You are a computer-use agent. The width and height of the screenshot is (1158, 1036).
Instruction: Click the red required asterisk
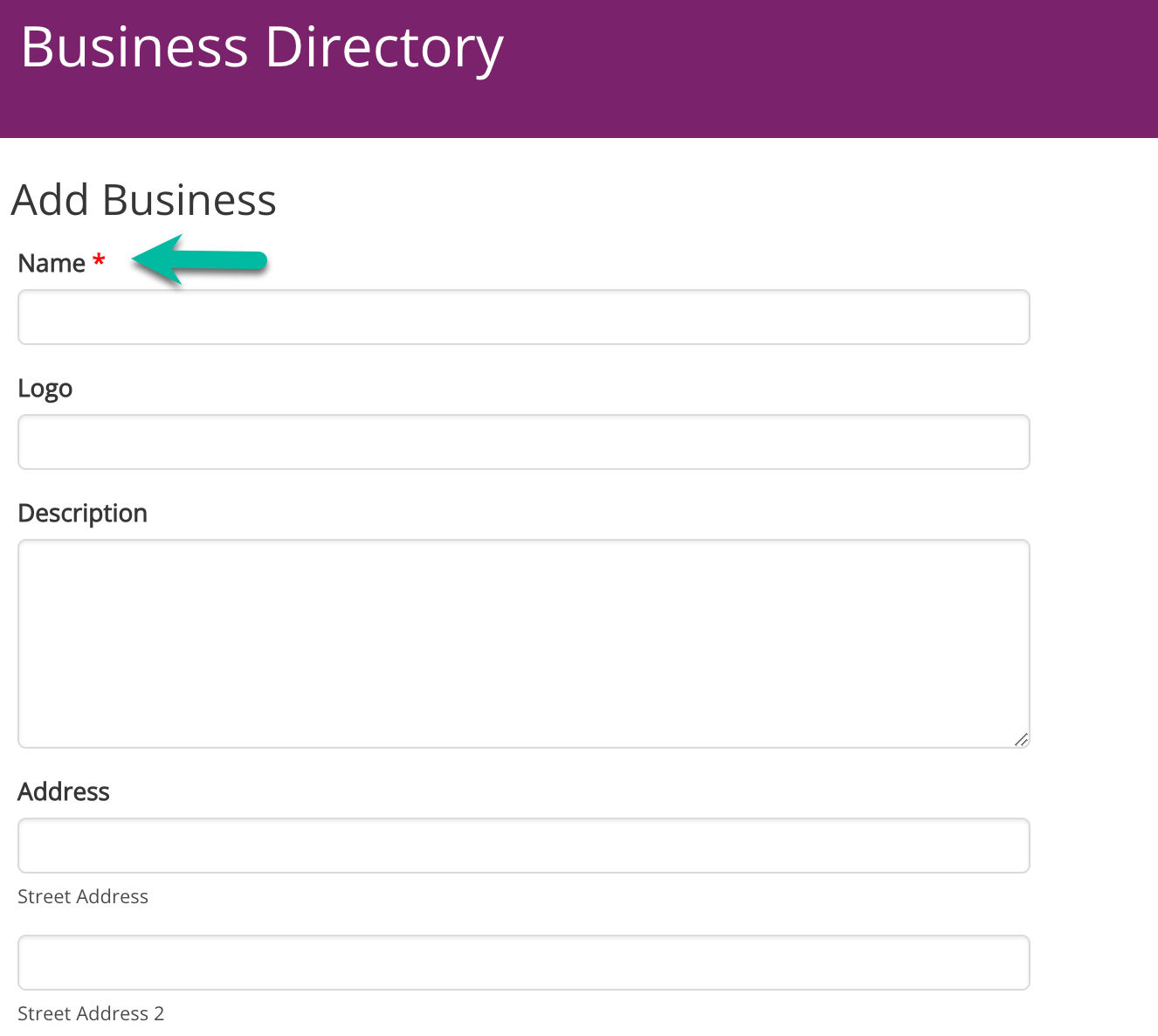(99, 260)
